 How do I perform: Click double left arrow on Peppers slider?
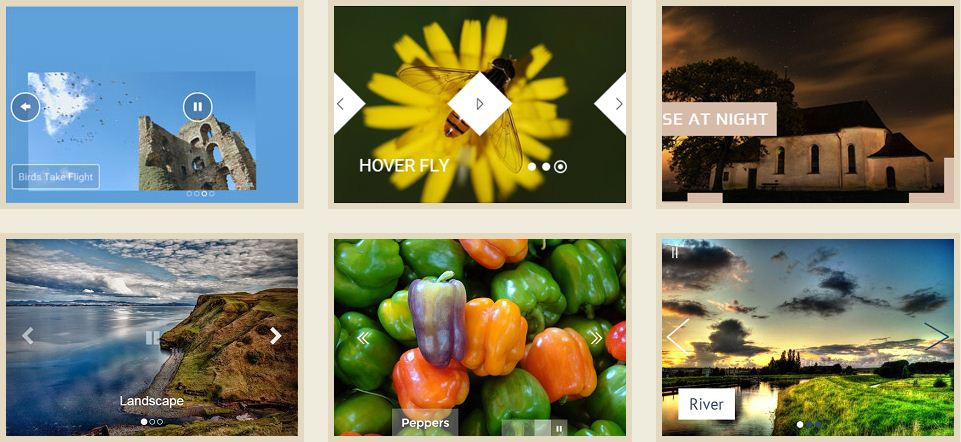point(363,338)
